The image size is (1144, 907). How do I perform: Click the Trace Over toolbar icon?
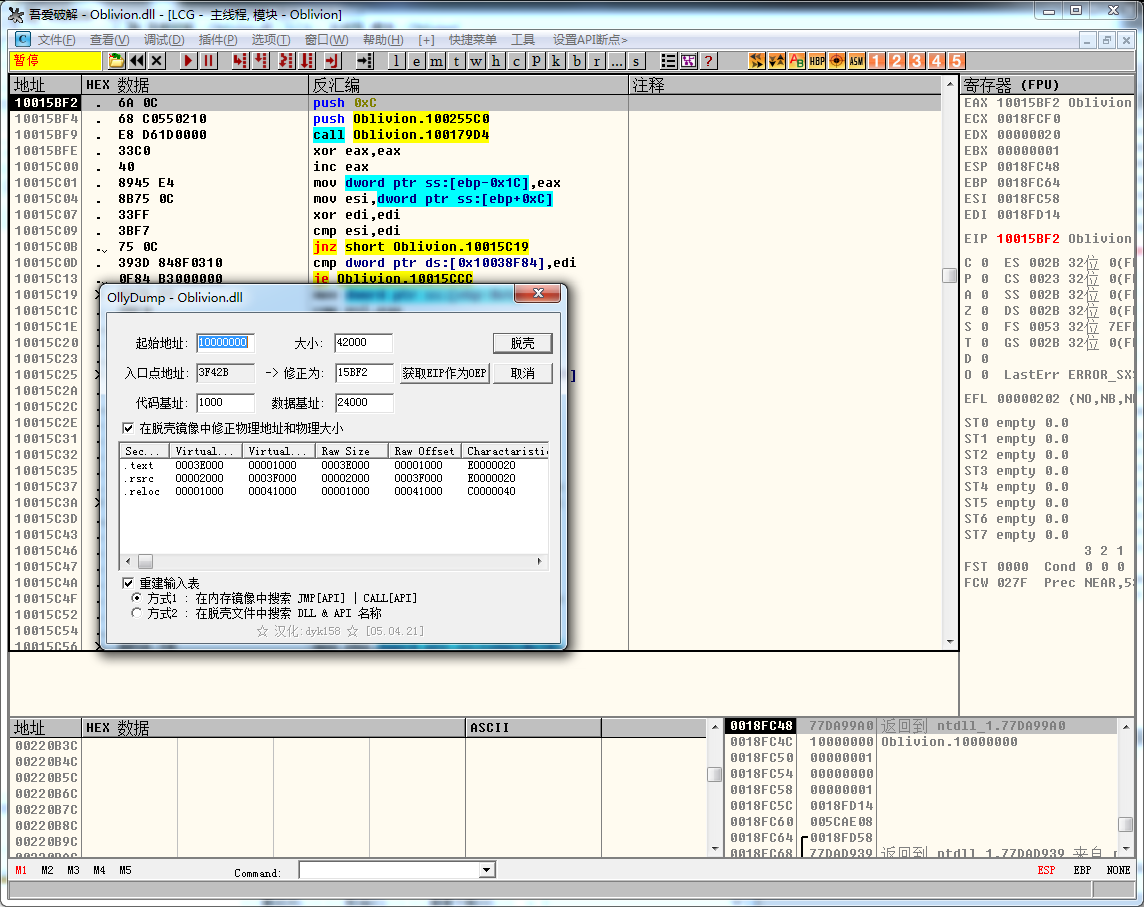click(x=306, y=61)
